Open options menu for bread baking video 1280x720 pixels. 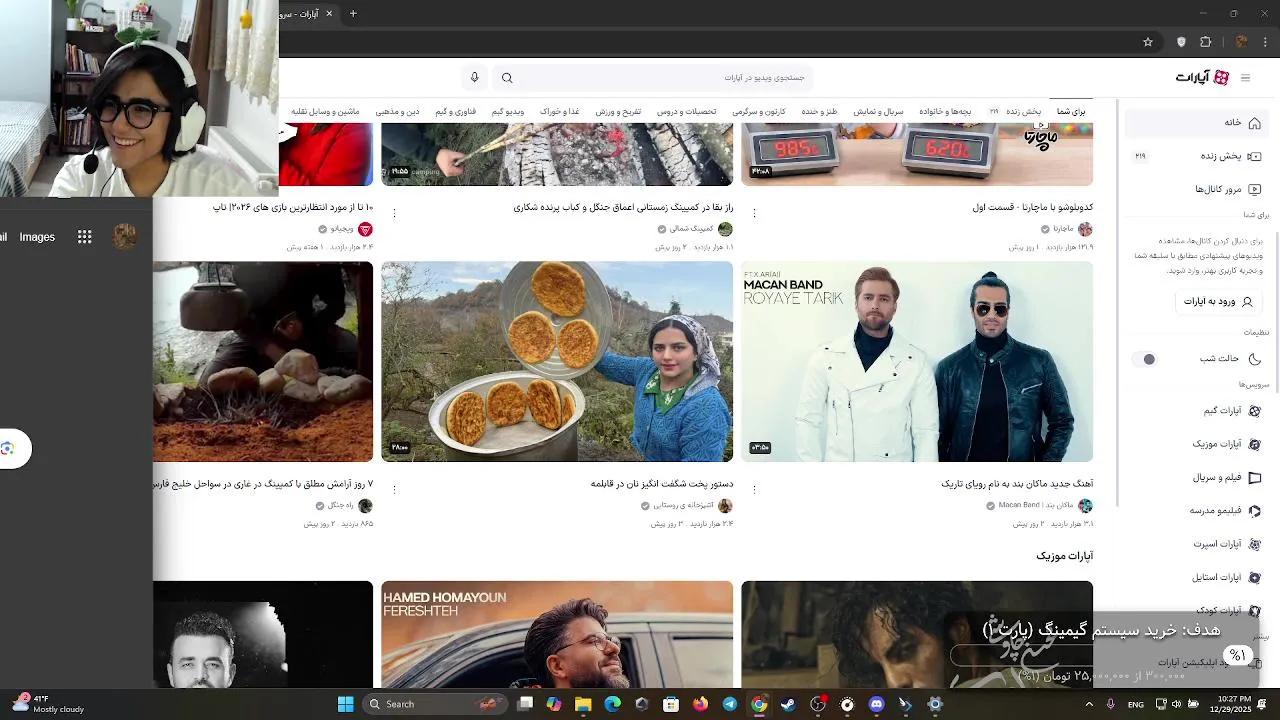394,490
